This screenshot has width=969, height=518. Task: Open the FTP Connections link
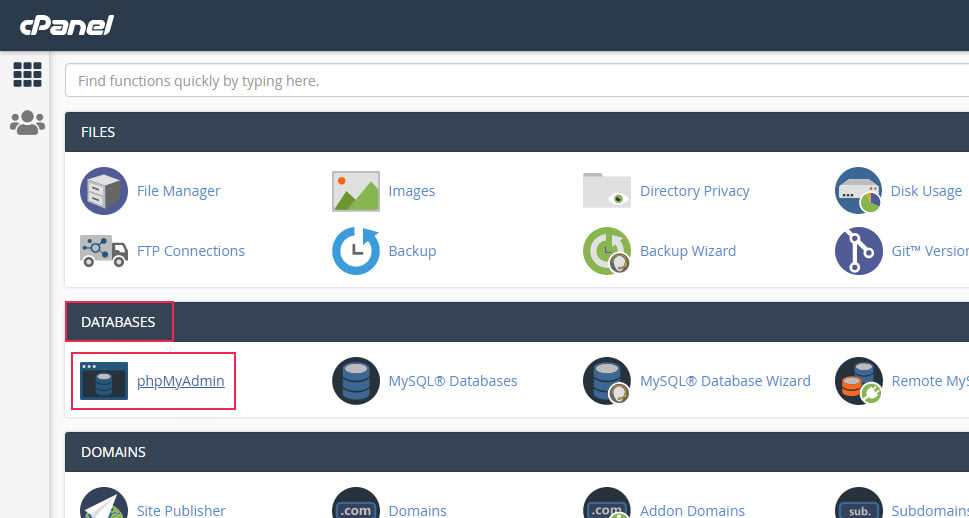coord(191,251)
